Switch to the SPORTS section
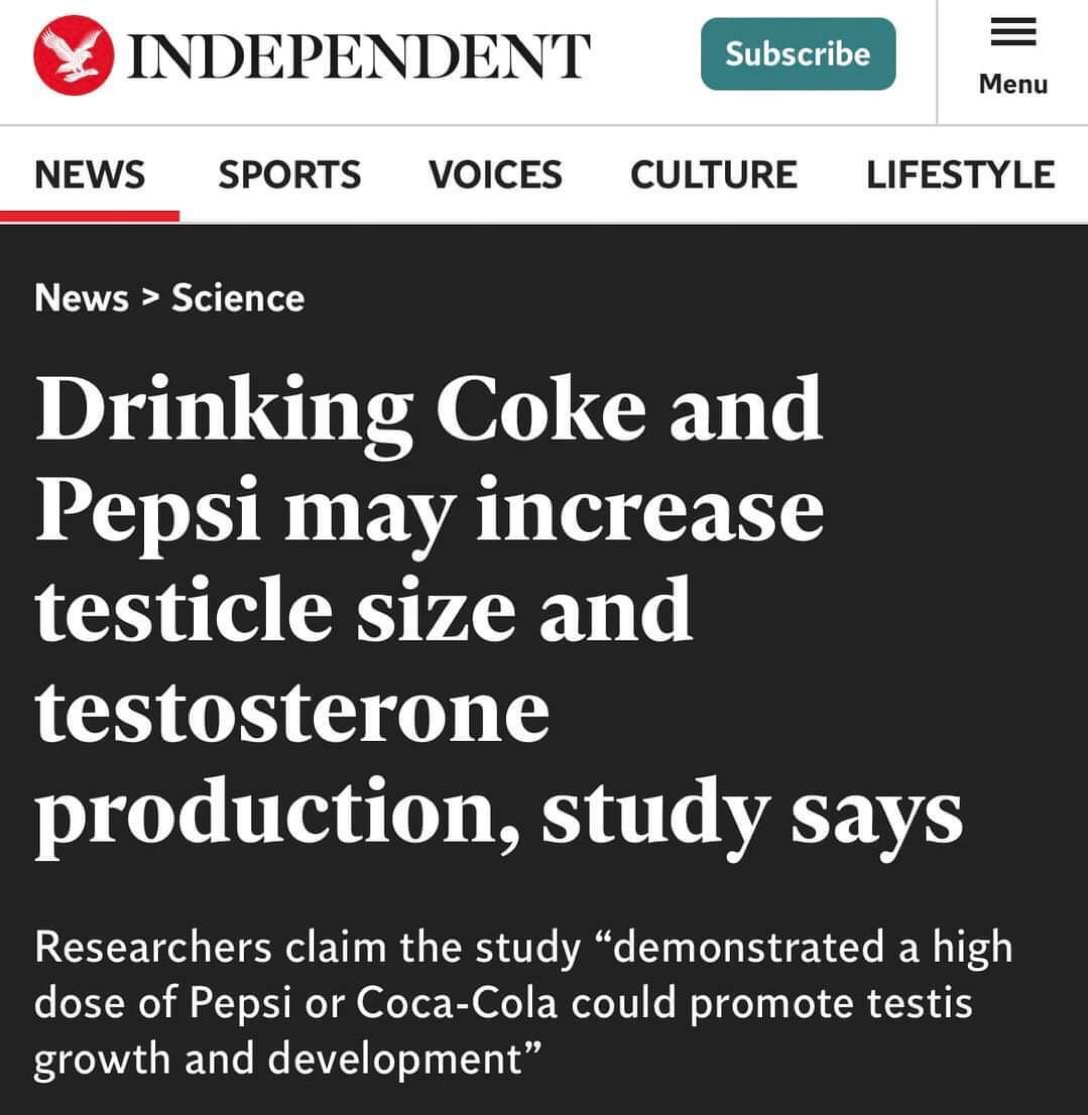Screen dimensions: 1088x1115 tap(290, 175)
